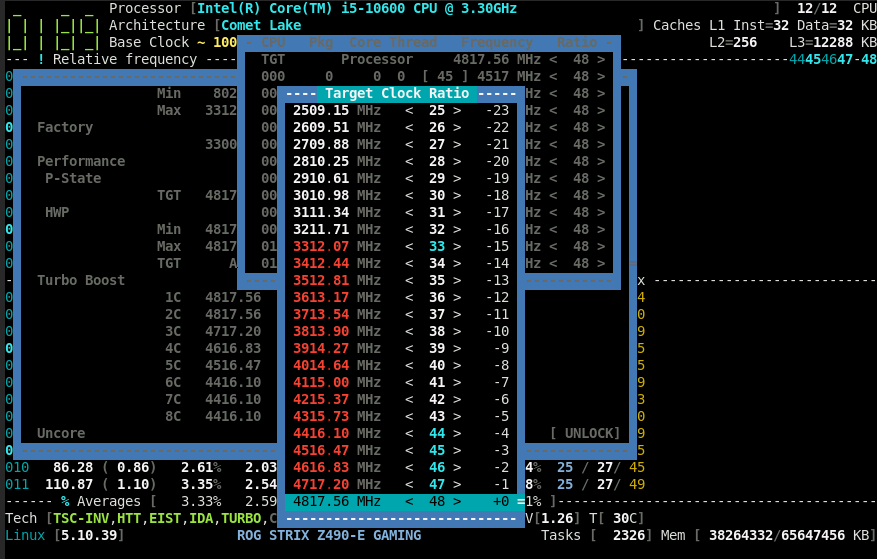Click the TURBO tech flag
This screenshot has width=877, height=559.
point(241,518)
